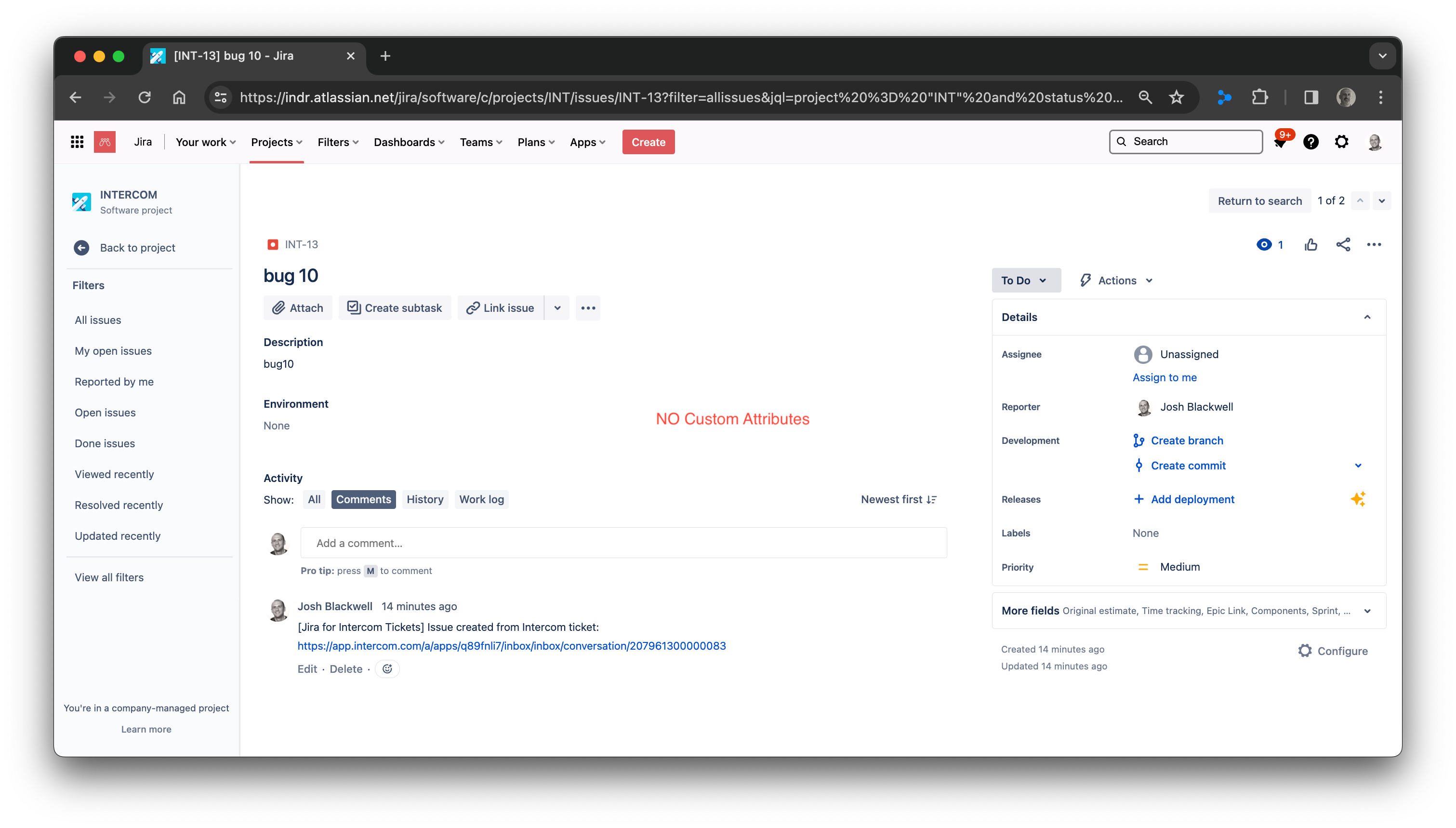Screen dimensions: 1456x828
Task: Show Work log activity filter
Action: 481,499
